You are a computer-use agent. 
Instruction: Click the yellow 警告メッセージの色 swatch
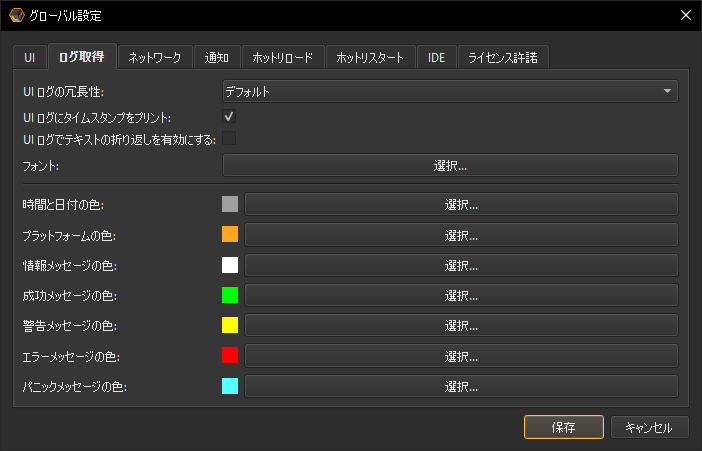point(230,325)
